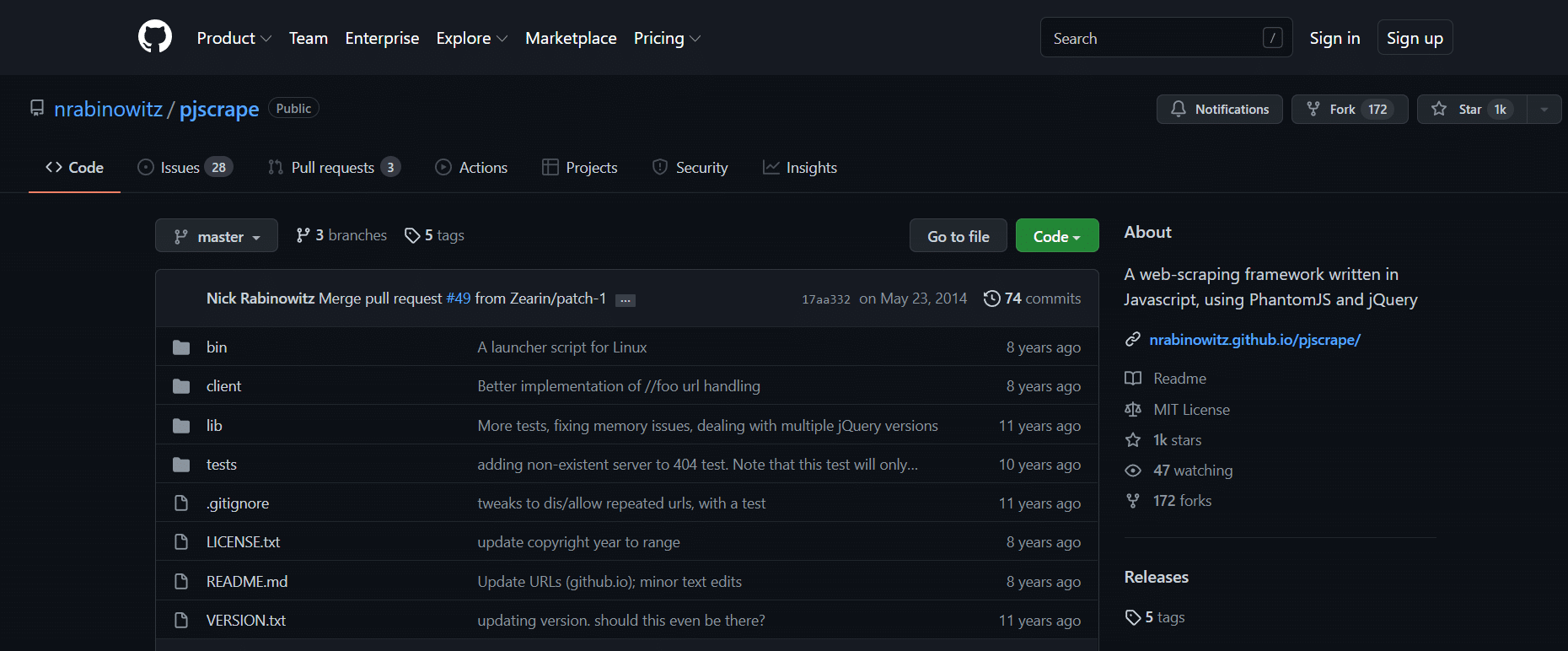1568x651 pixels.
Task: Click the Notifications bell icon
Action: coord(1179,109)
